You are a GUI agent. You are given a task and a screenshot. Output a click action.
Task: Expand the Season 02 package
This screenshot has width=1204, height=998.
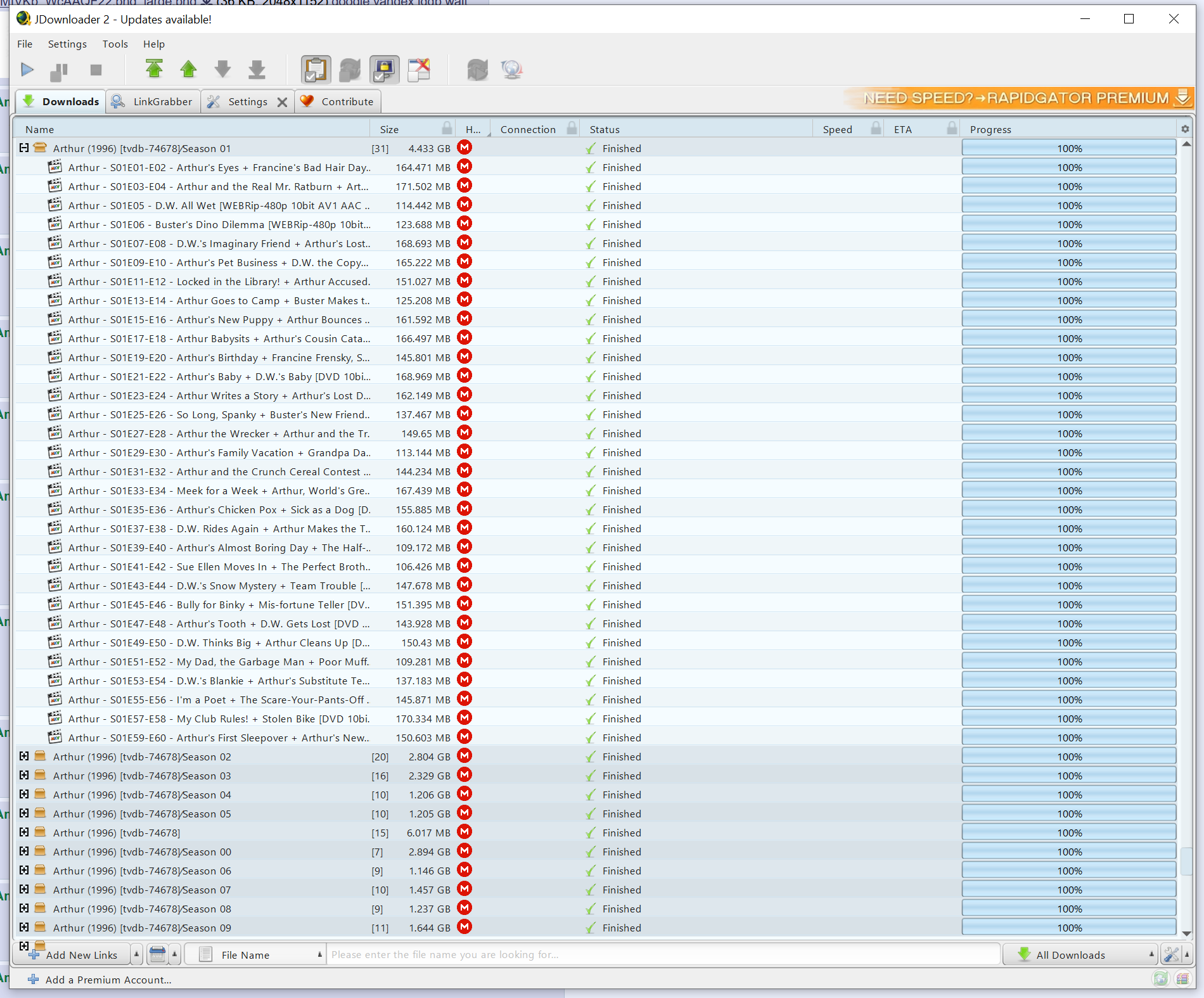pyautogui.click(x=24, y=756)
